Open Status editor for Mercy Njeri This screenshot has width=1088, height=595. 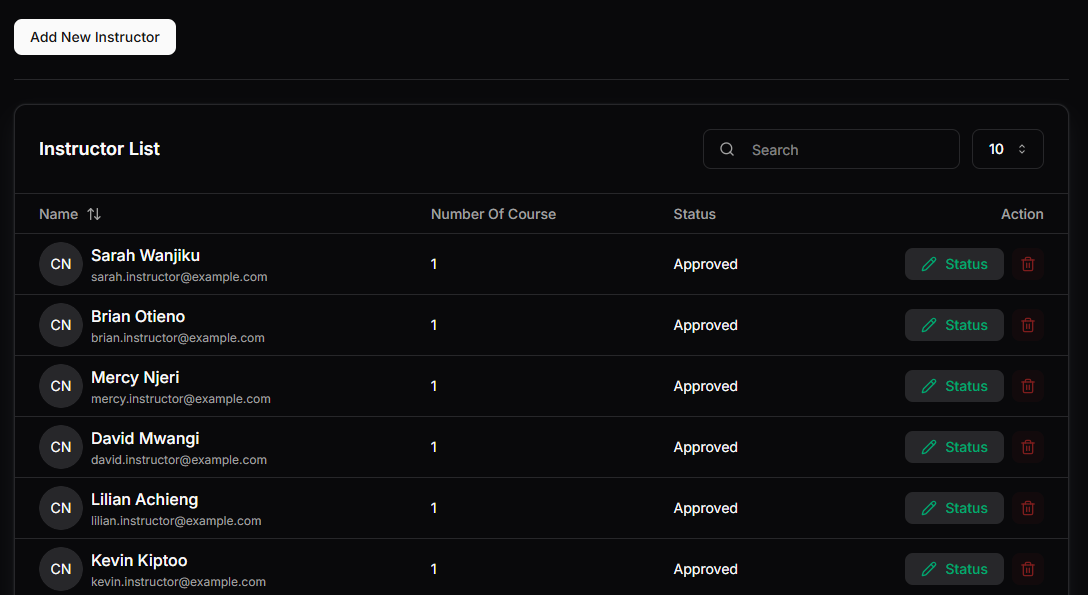pos(954,386)
